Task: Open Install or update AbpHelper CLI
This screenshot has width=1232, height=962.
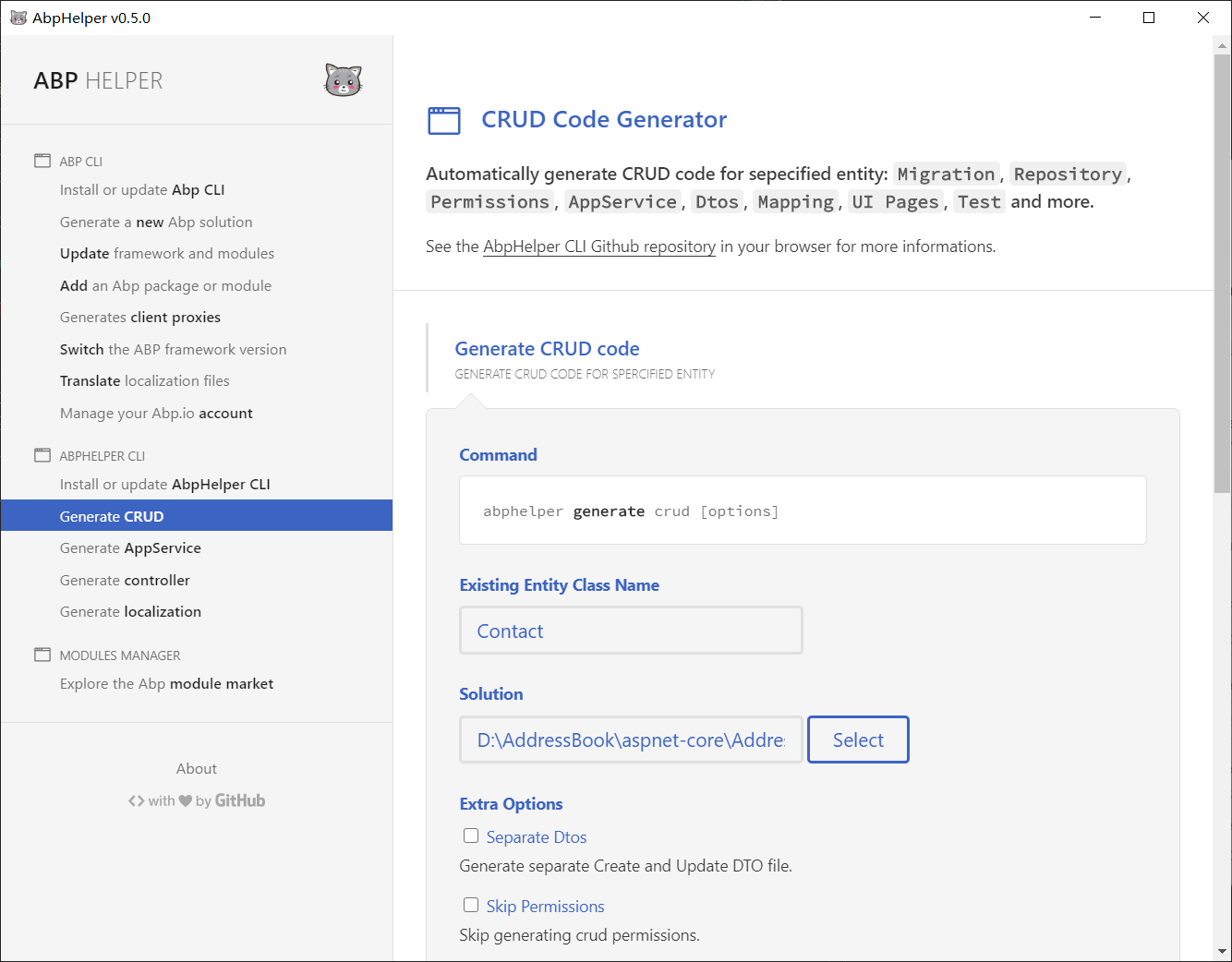Action: [164, 484]
